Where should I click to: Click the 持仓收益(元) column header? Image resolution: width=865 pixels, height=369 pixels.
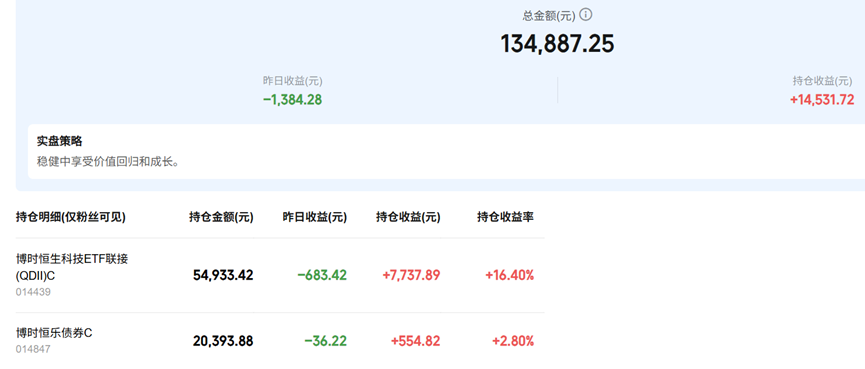(x=408, y=217)
